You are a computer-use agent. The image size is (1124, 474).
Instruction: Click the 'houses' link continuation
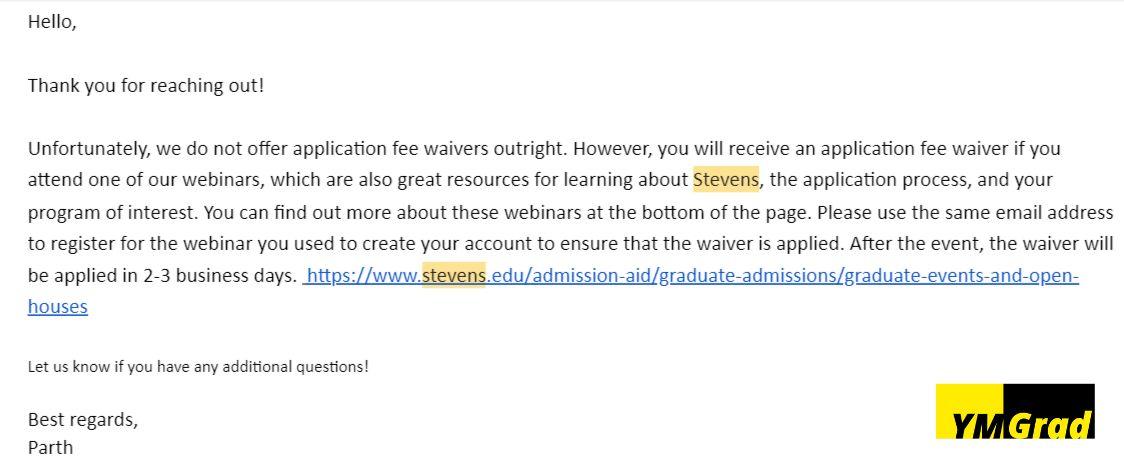57,307
